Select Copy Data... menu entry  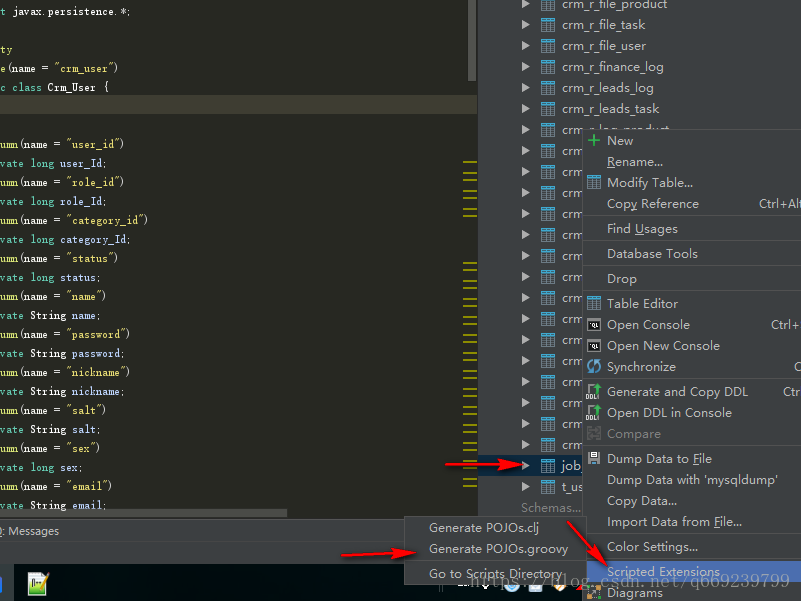click(692, 500)
